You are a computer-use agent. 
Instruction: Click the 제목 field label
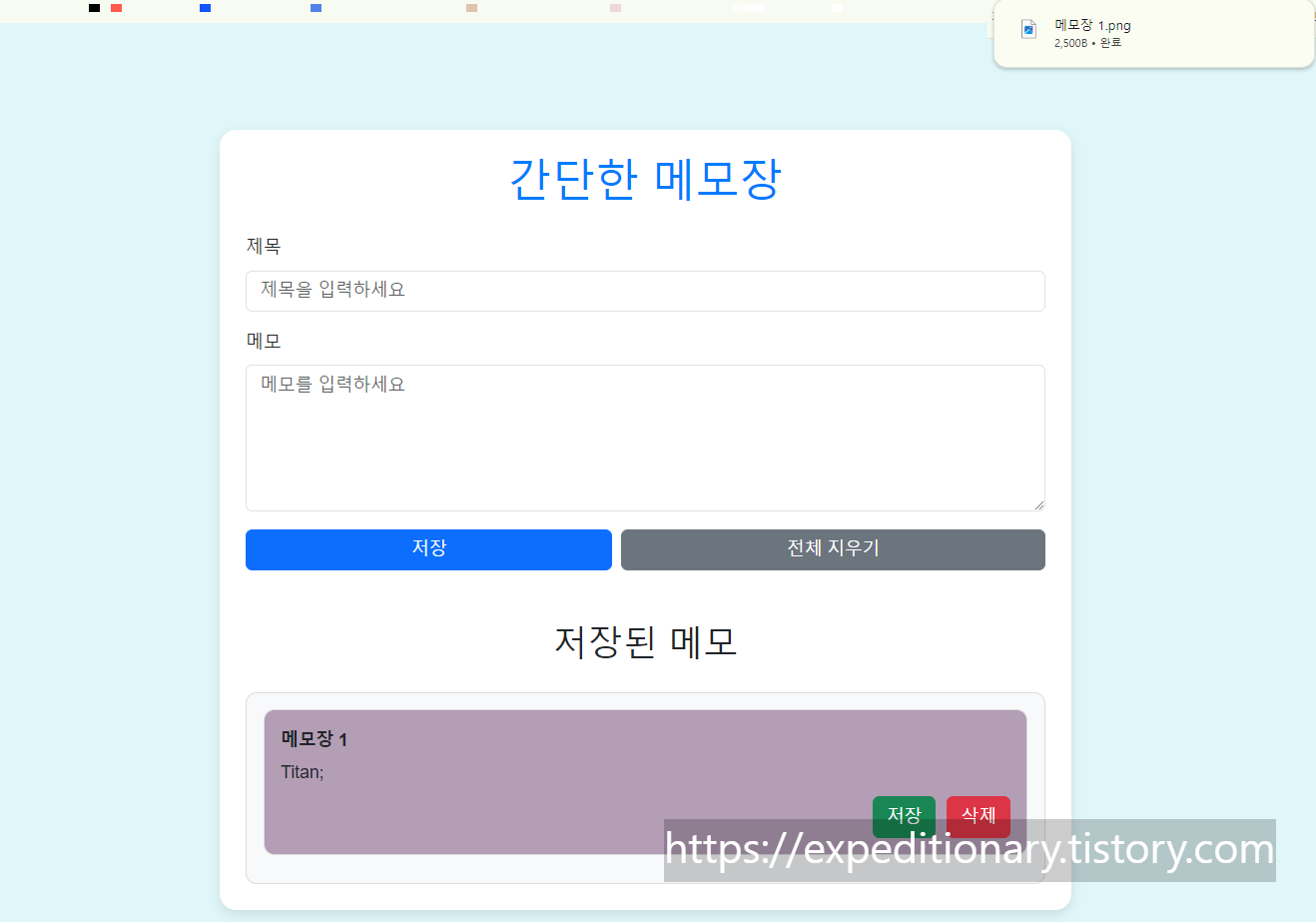[x=264, y=246]
